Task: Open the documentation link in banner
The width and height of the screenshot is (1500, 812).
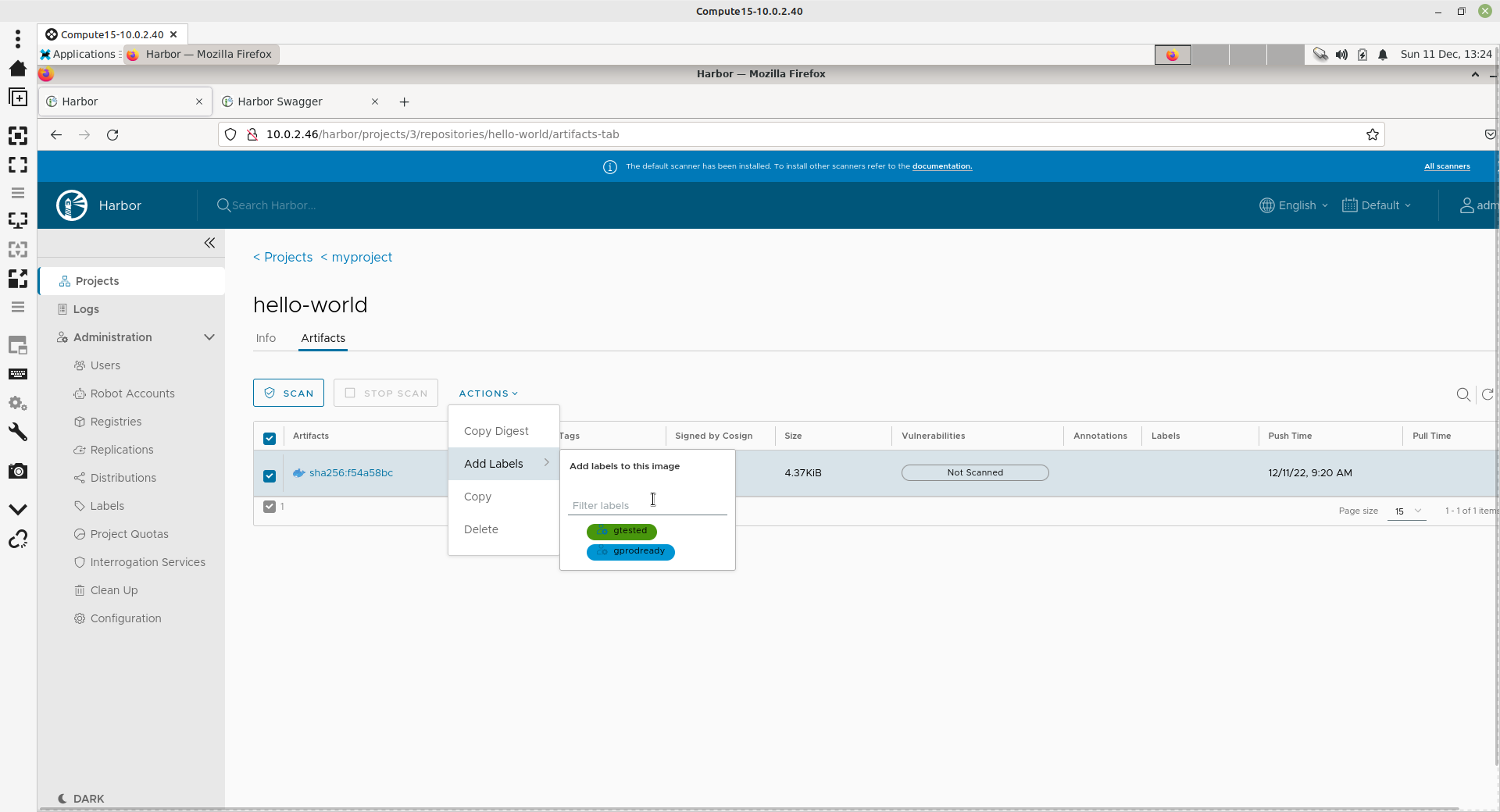Action: tap(941, 166)
